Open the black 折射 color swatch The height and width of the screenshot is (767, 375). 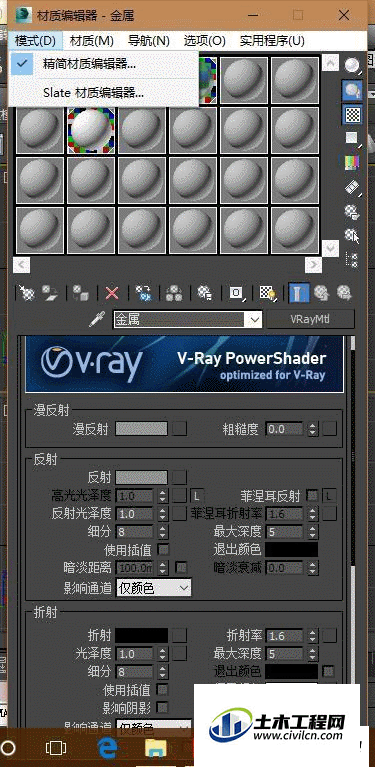coord(142,635)
